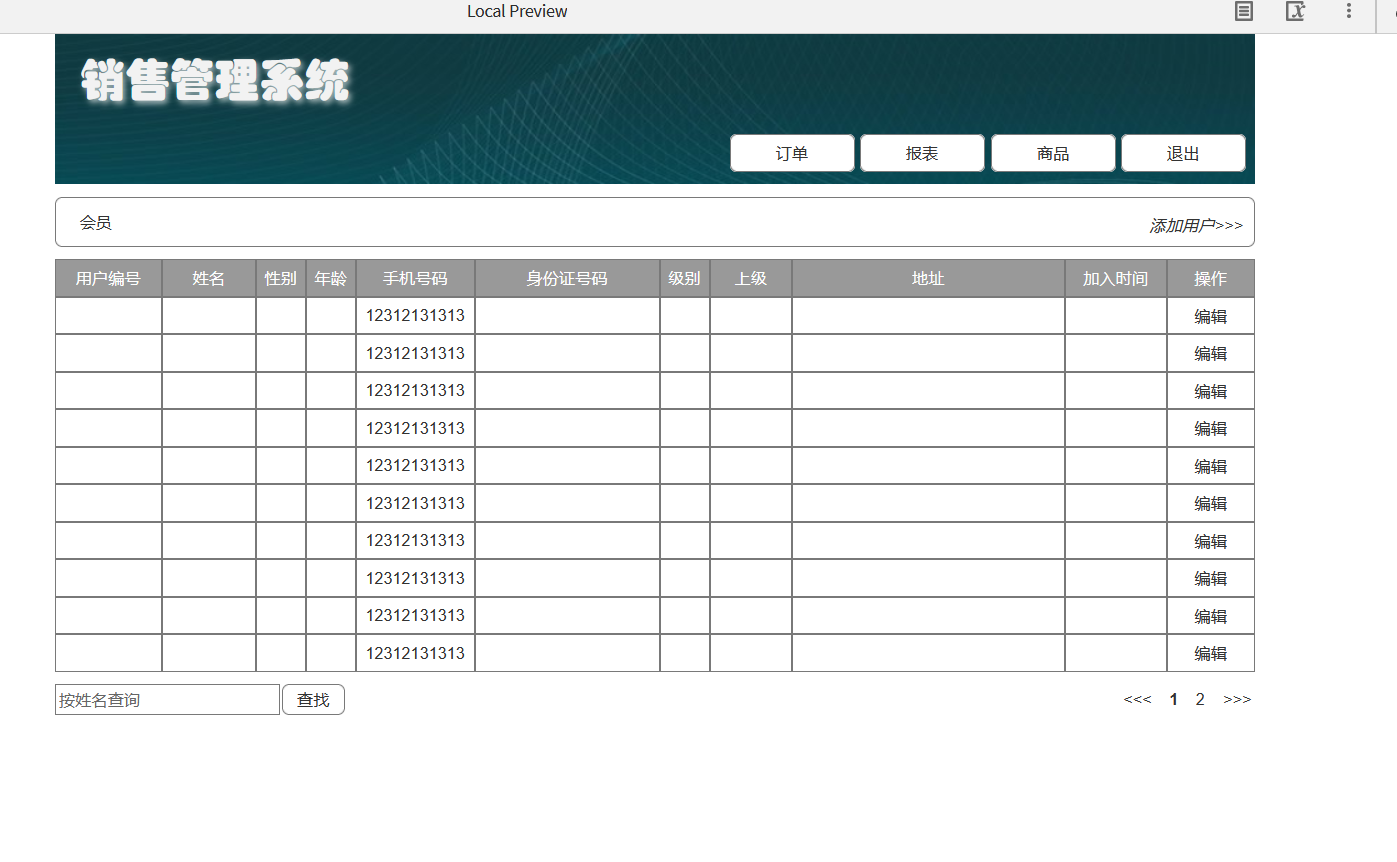Click the 年龄 column header
Image resolution: width=1397 pixels, height=862 pixels.
pyautogui.click(x=331, y=278)
